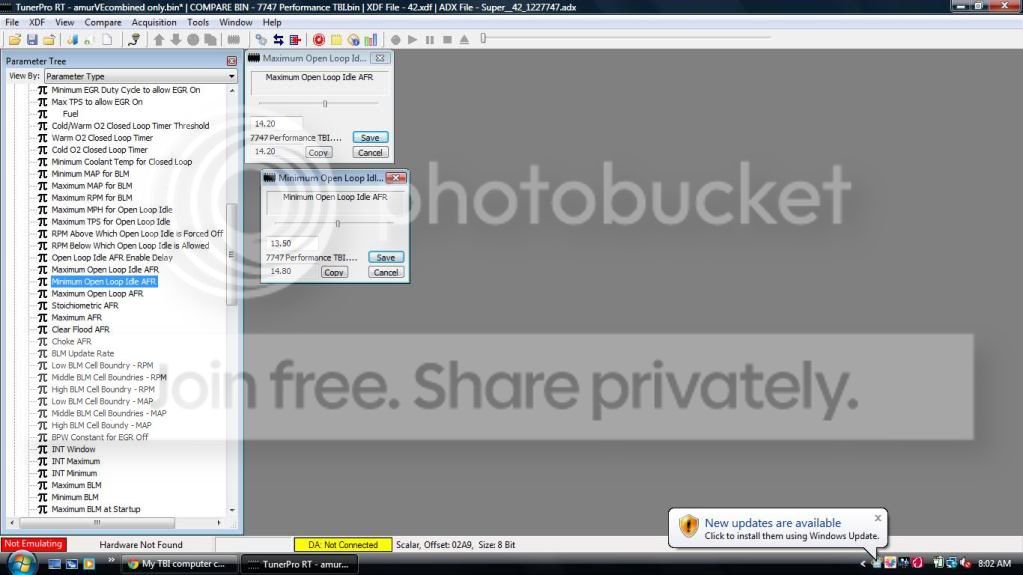Click the compare swap arrows icon
This screenshot has width=1023, height=575.
[278, 40]
